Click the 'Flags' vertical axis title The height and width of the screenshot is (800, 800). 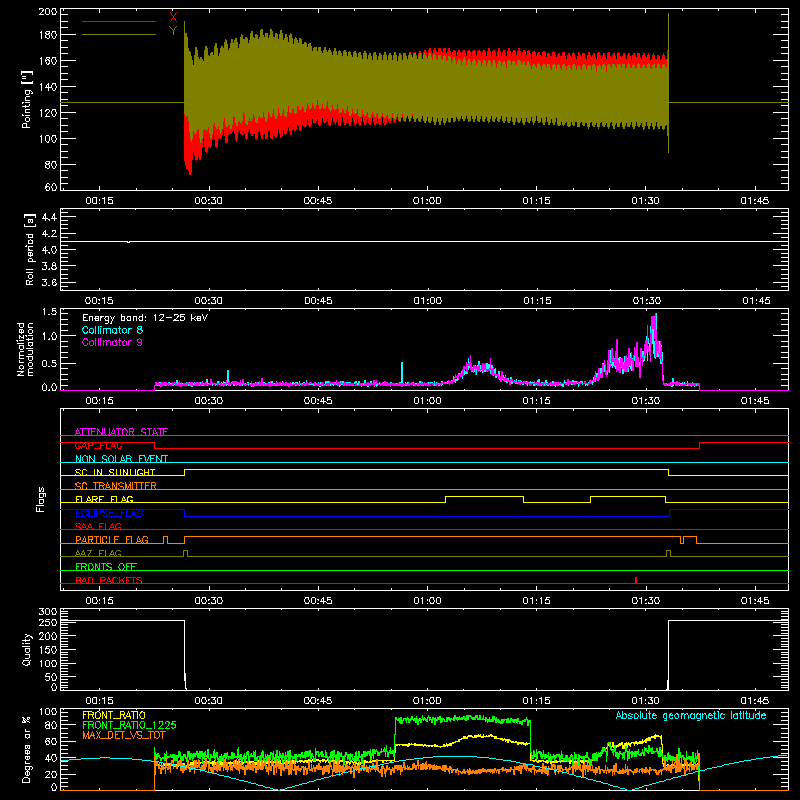coord(41,499)
